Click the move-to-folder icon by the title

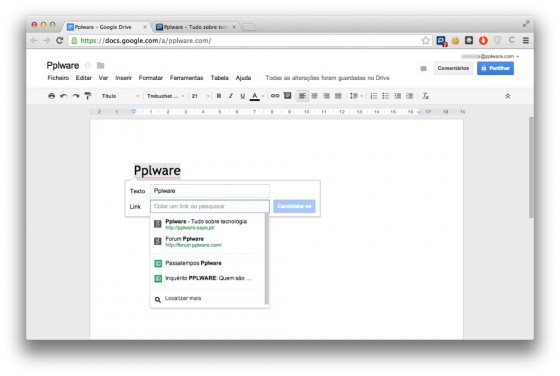[x=100, y=65]
